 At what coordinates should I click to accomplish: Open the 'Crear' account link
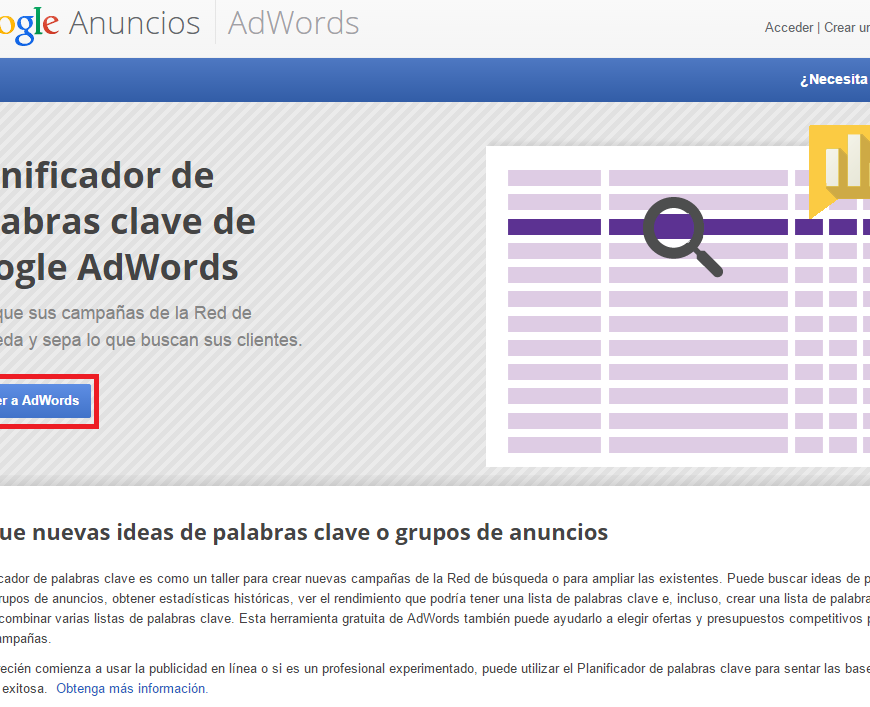(x=847, y=27)
